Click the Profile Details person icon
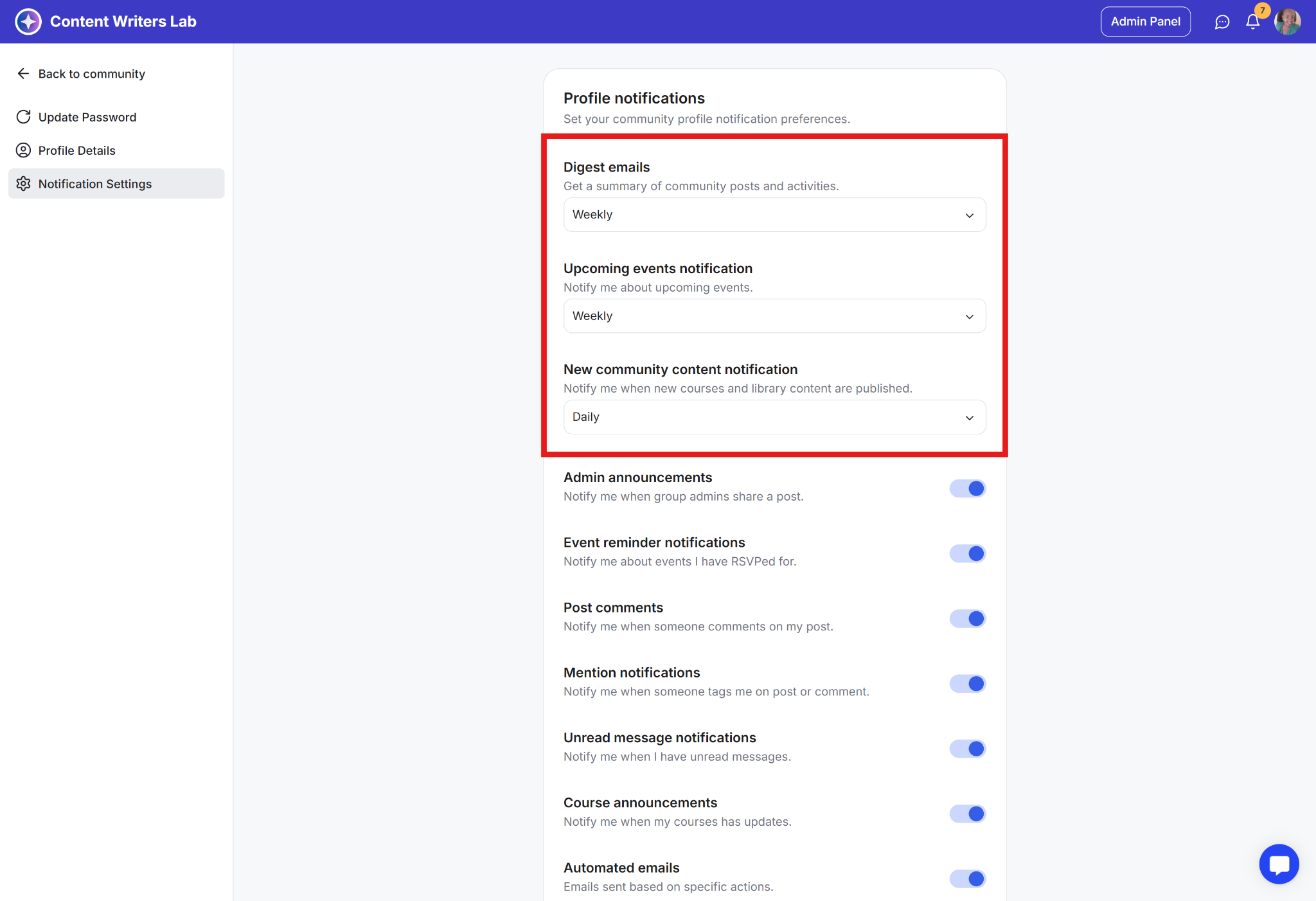The width and height of the screenshot is (1316, 901). tap(23, 150)
